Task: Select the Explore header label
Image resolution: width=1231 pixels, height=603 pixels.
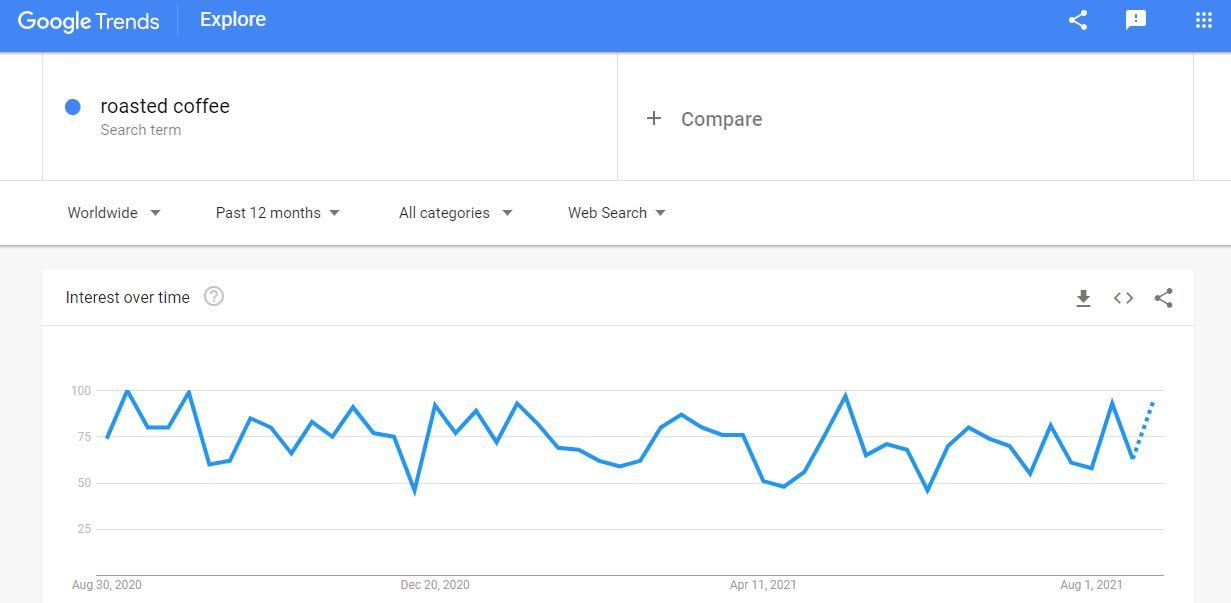Action: [x=233, y=20]
